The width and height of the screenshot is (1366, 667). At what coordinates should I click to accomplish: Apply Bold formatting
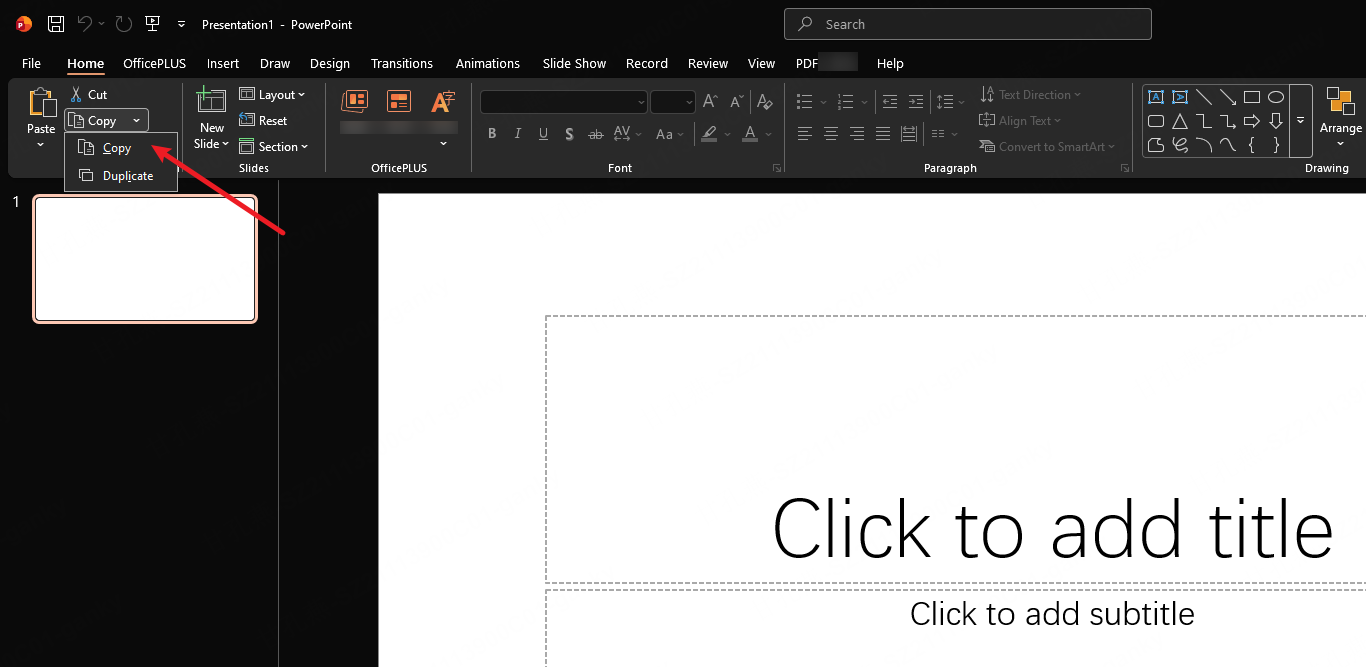click(x=492, y=134)
